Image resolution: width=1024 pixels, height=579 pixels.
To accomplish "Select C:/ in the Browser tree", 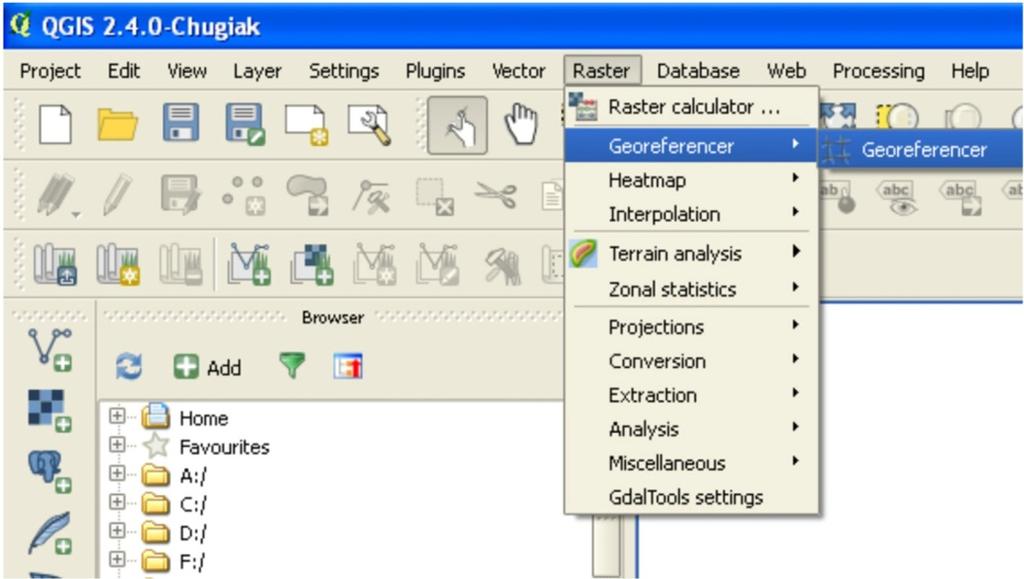I will pyautogui.click(x=193, y=504).
